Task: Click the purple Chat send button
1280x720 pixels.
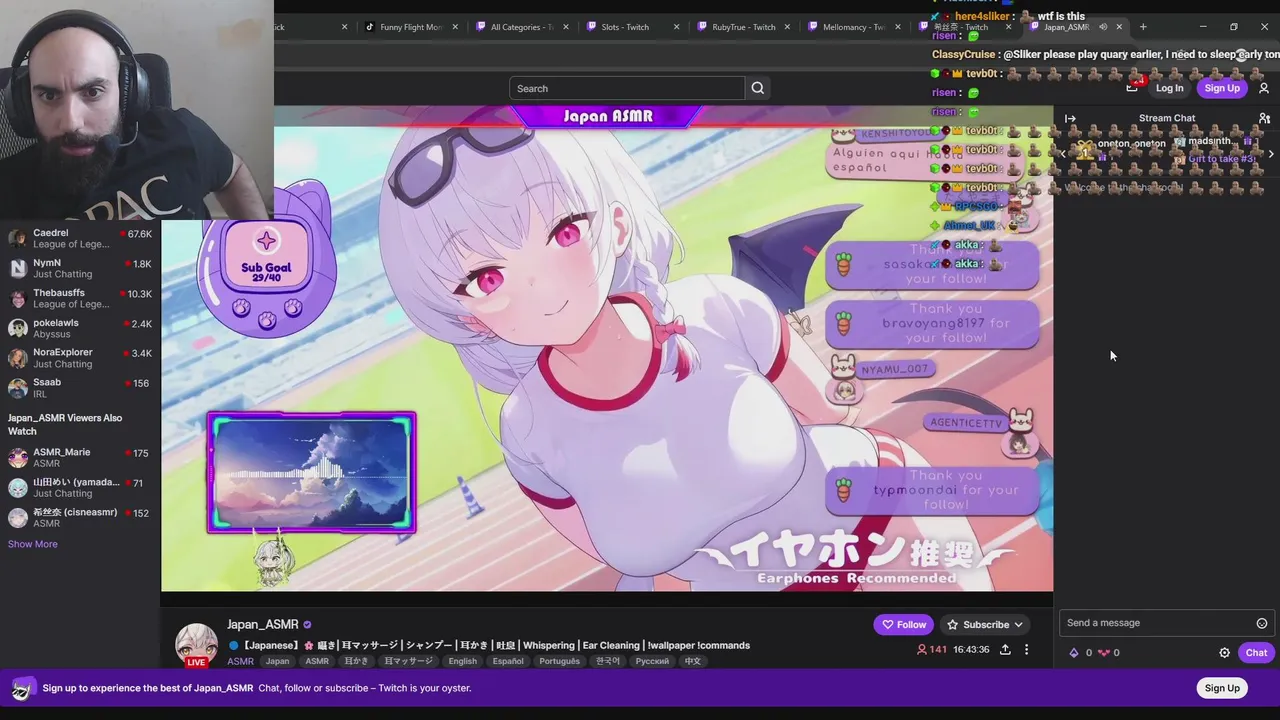Action: (x=1256, y=653)
